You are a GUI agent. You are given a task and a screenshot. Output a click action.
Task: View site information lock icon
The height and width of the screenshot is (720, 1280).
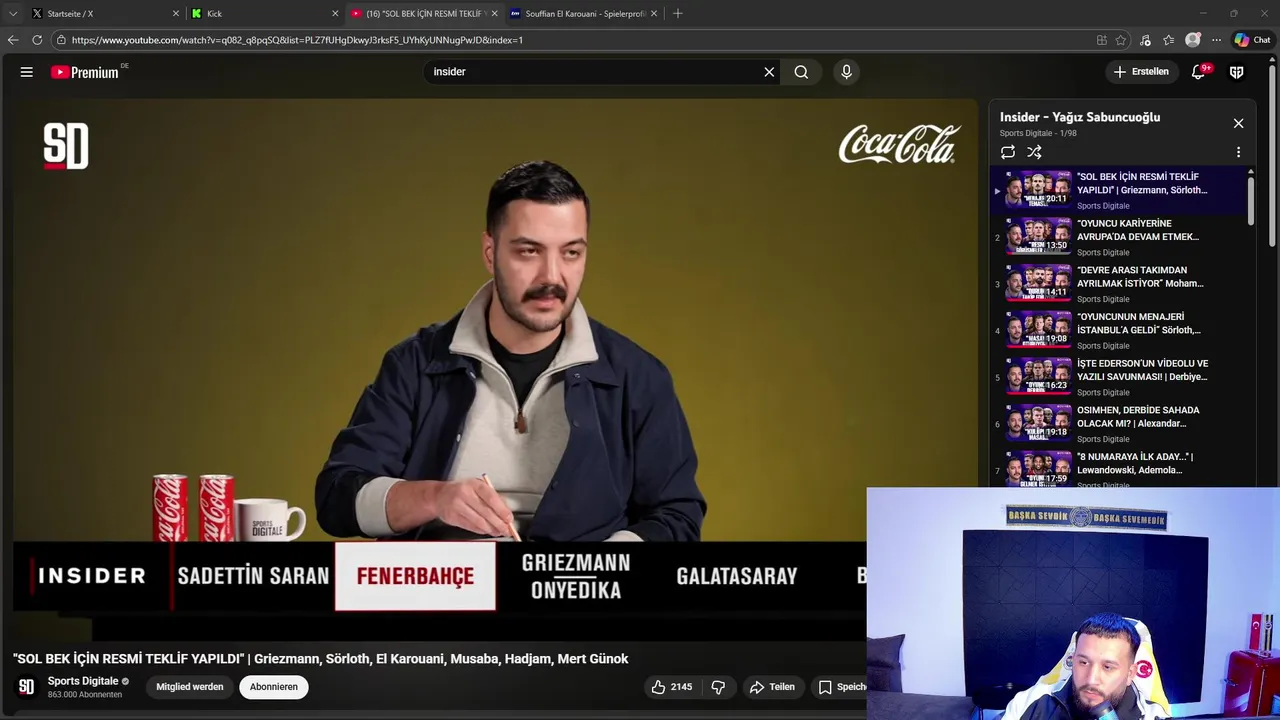[x=61, y=40]
